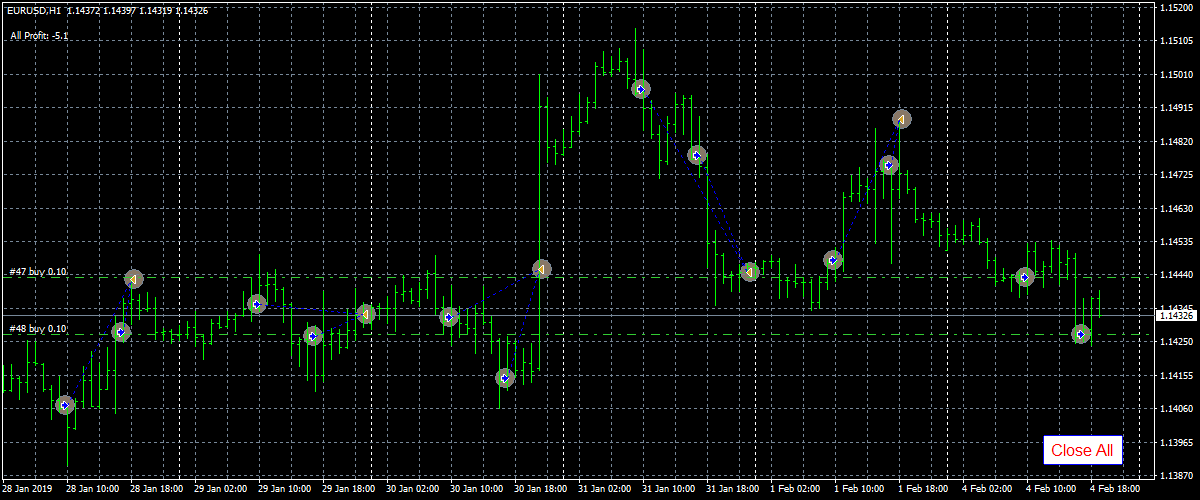Click the current price tag 1.14326
Image resolution: width=1200 pixels, height=500 pixels.
pos(1176,316)
